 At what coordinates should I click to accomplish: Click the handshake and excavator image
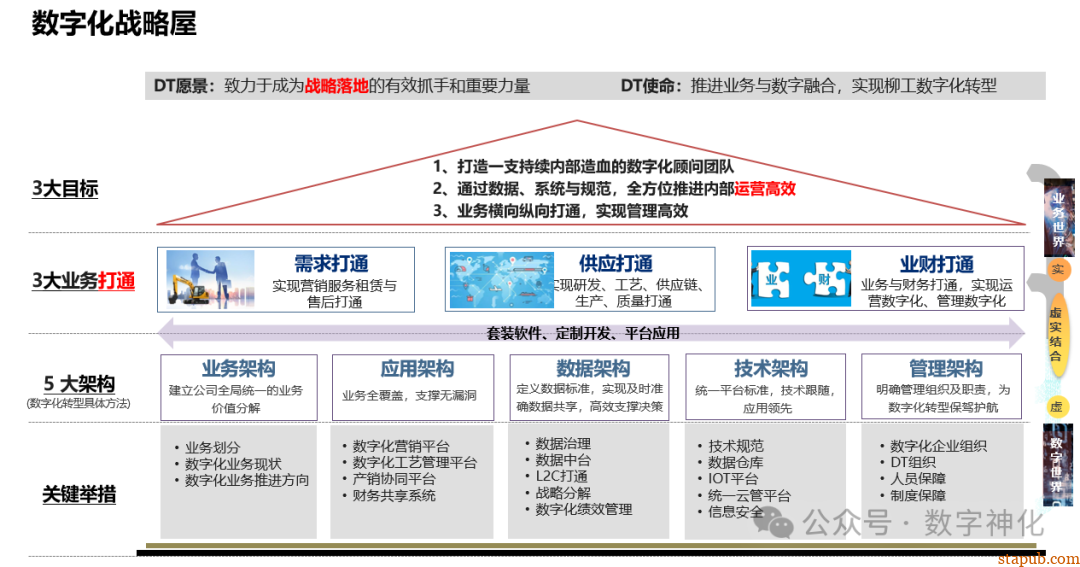tap(212, 278)
